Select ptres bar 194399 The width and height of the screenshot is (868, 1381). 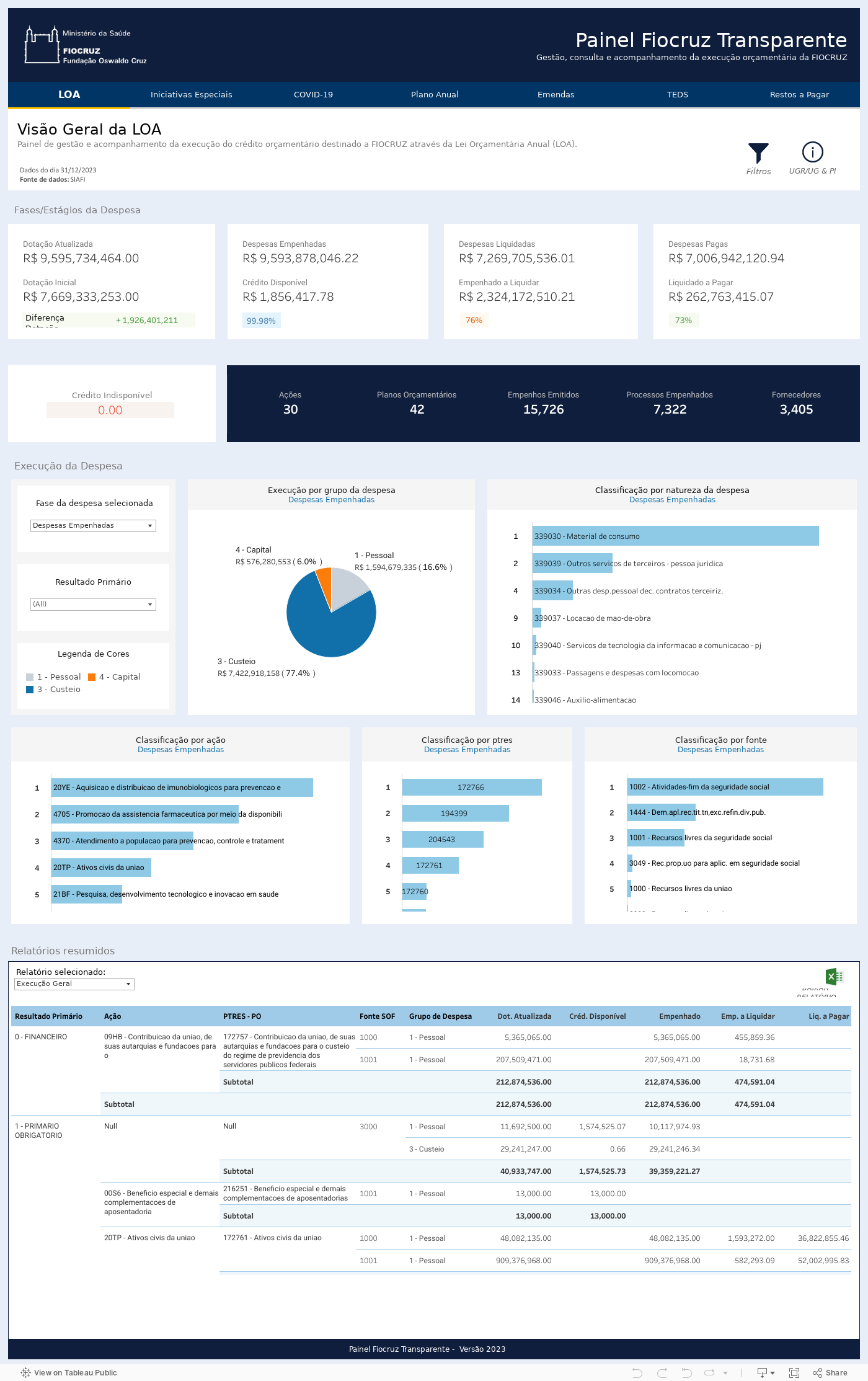click(x=456, y=814)
